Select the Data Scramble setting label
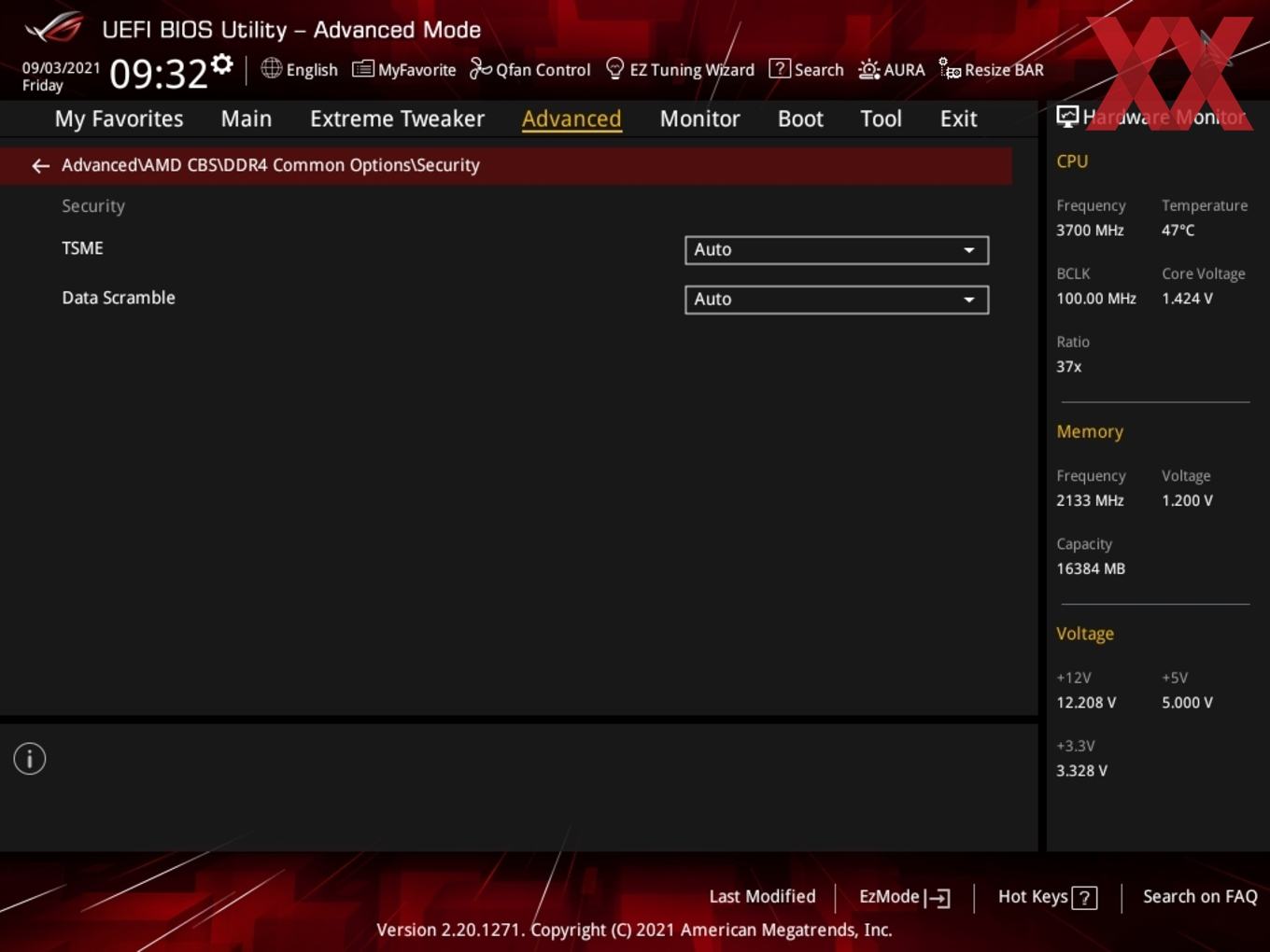Screen dimensions: 1270x952 coord(119,298)
